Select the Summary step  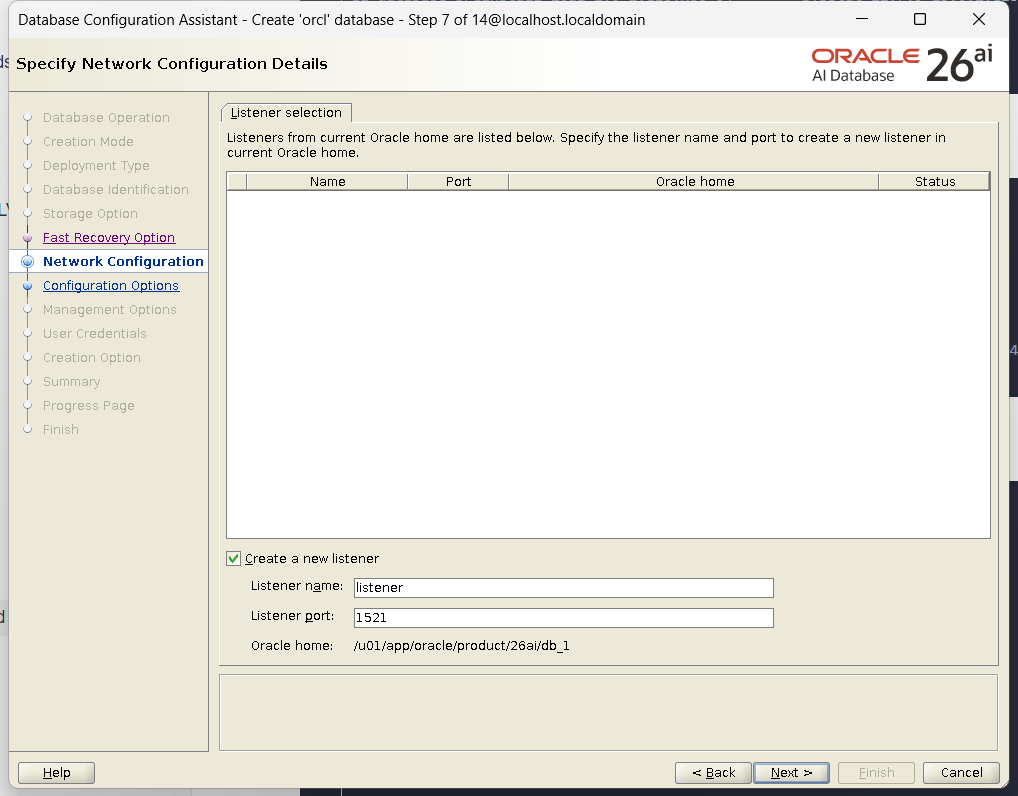(71, 382)
